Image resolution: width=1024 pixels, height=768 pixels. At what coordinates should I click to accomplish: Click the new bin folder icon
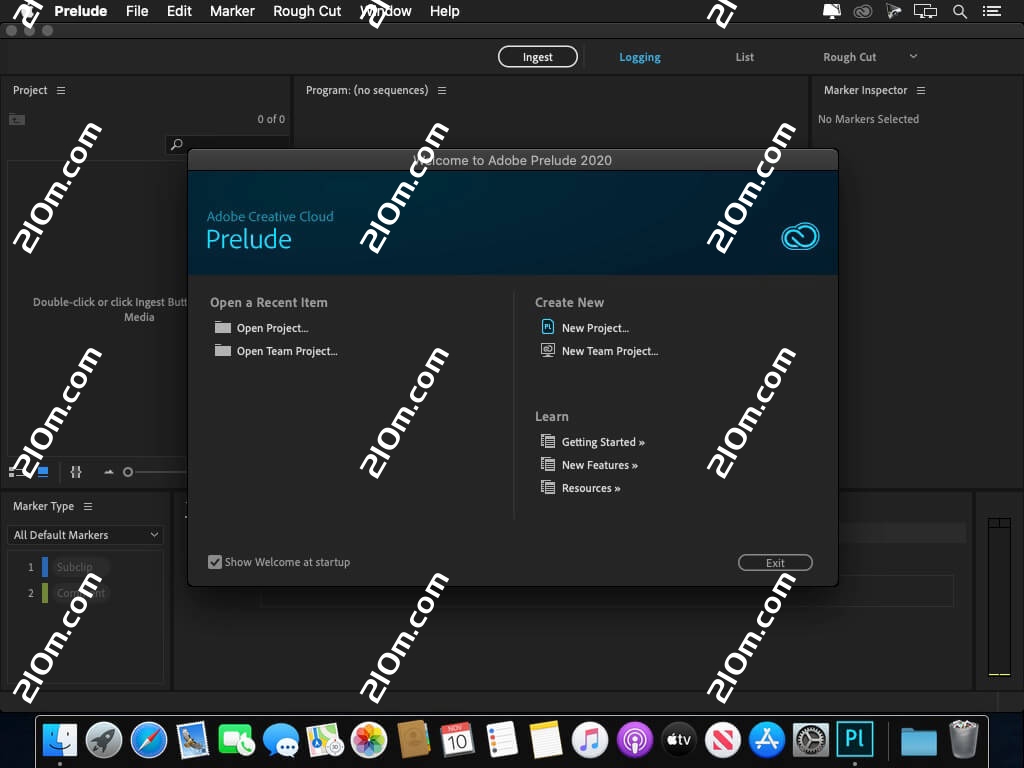point(17,119)
